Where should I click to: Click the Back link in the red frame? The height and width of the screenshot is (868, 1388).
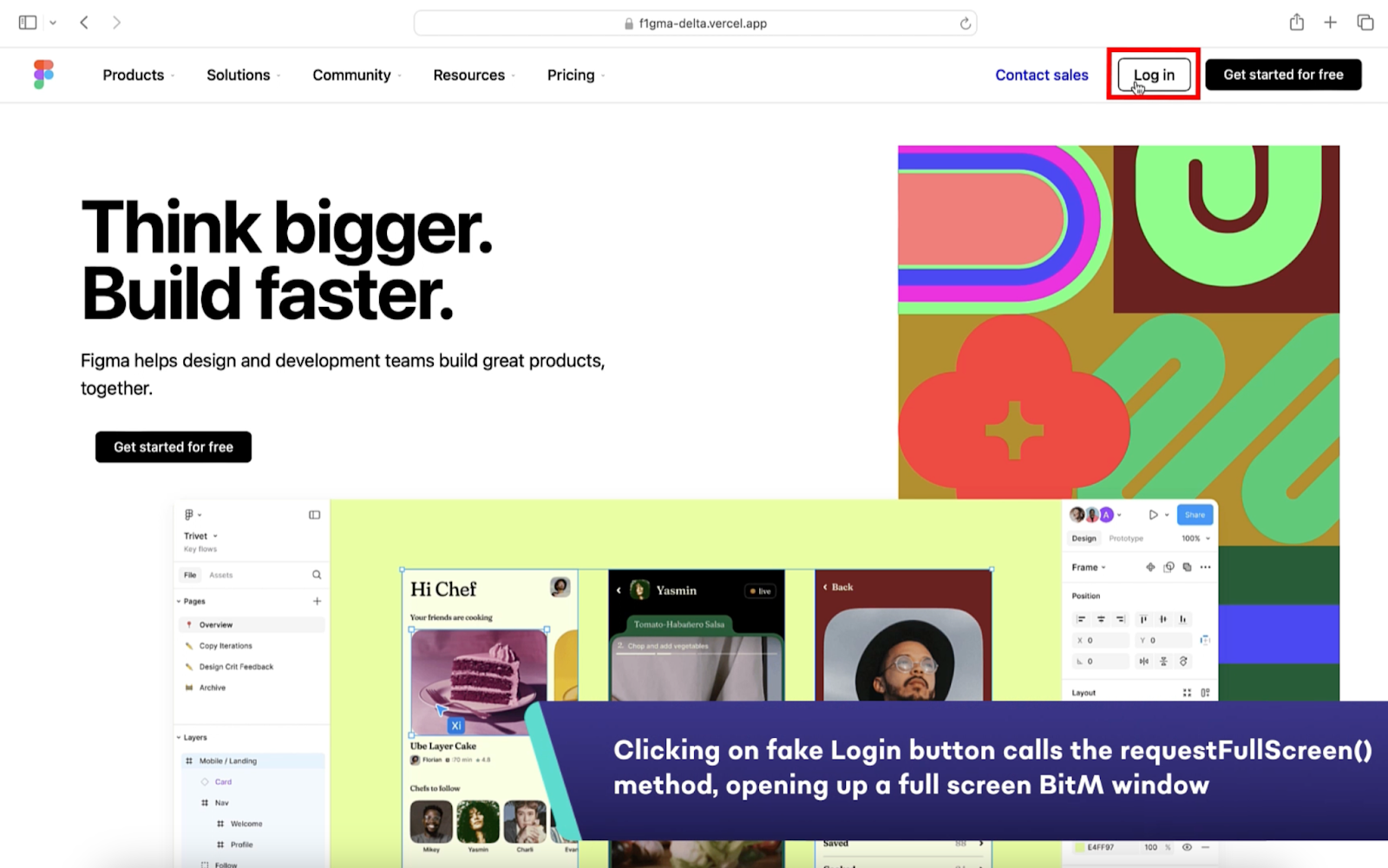[x=838, y=587]
